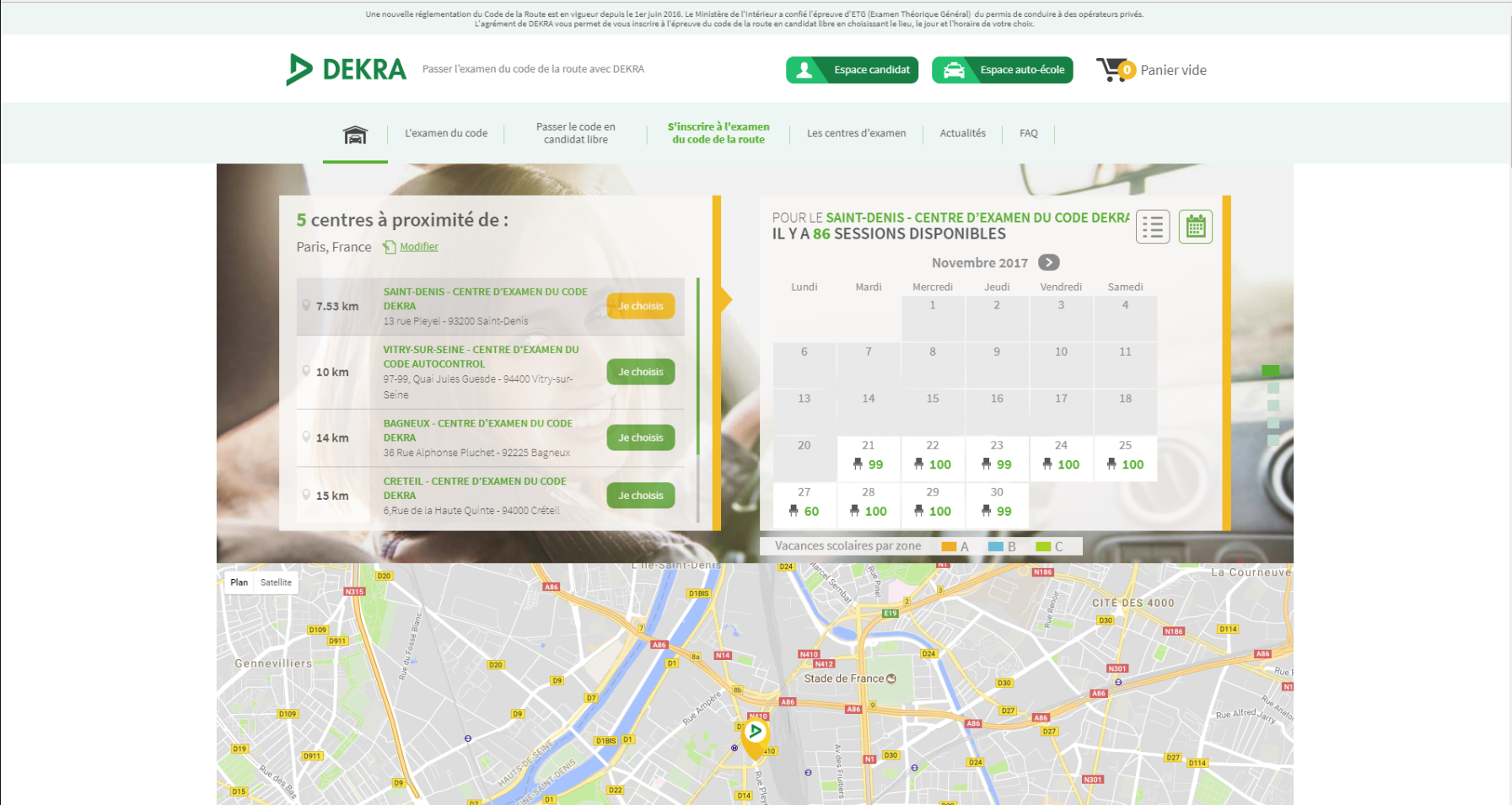Viewport: 1512px width, 805px height.
Task: Click the Bagneux centre name
Action: (x=477, y=430)
